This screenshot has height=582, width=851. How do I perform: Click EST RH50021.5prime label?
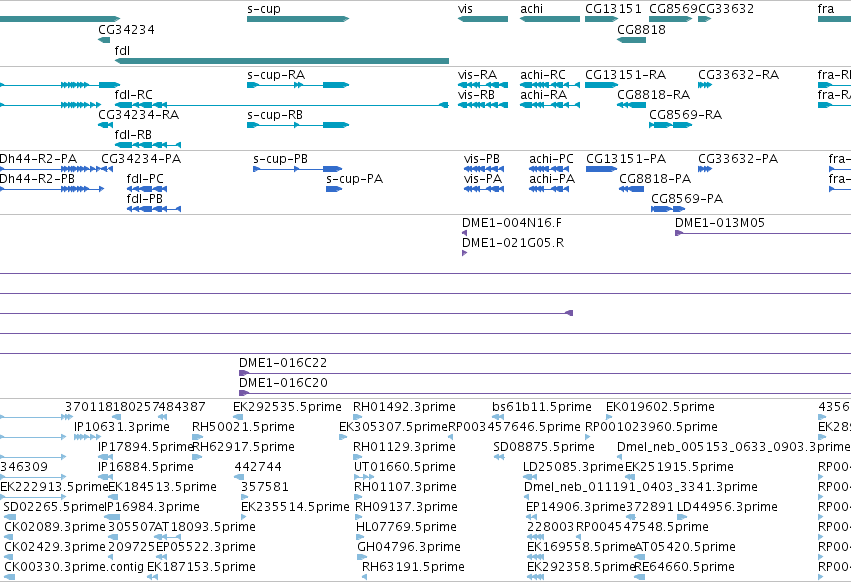[243, 427]
